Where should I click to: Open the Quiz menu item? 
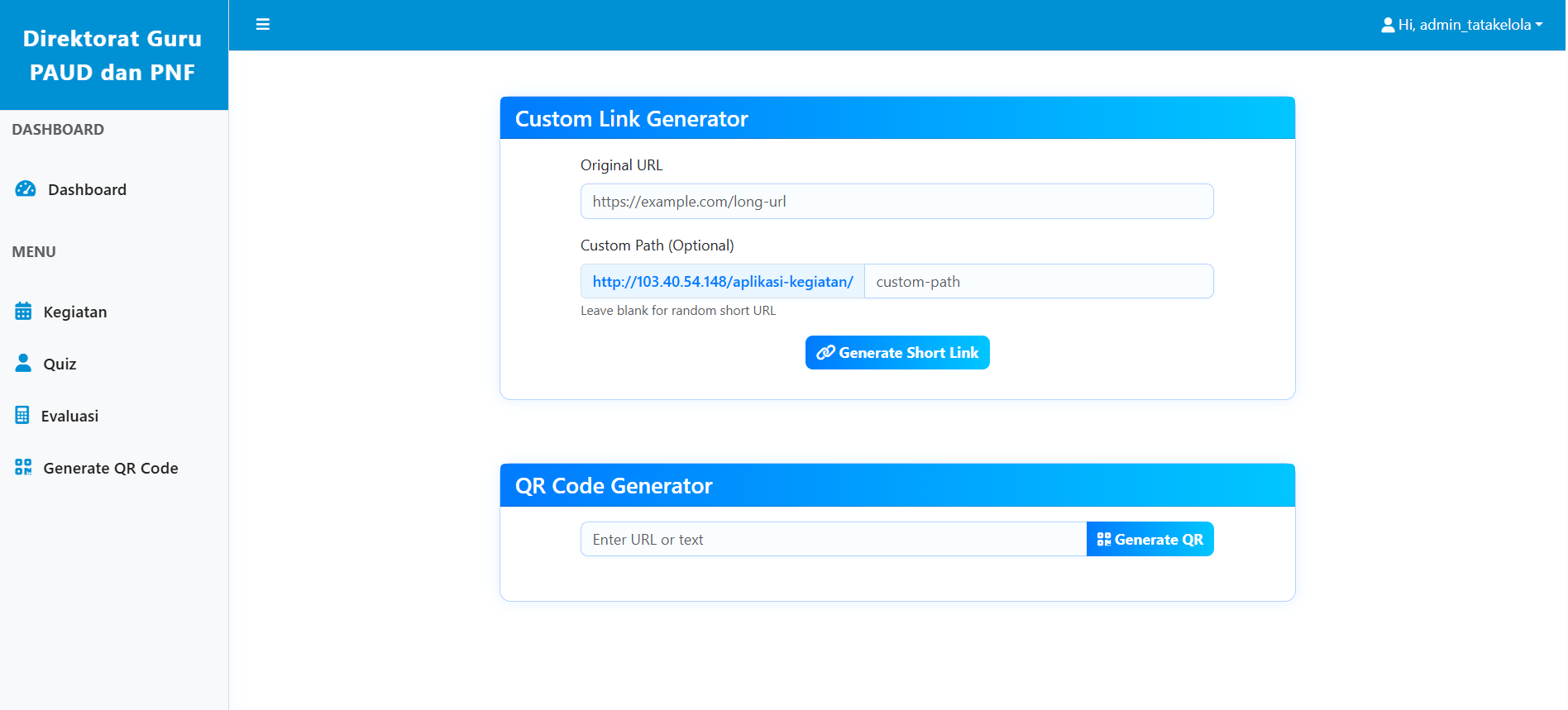click(x=60, y=364)
